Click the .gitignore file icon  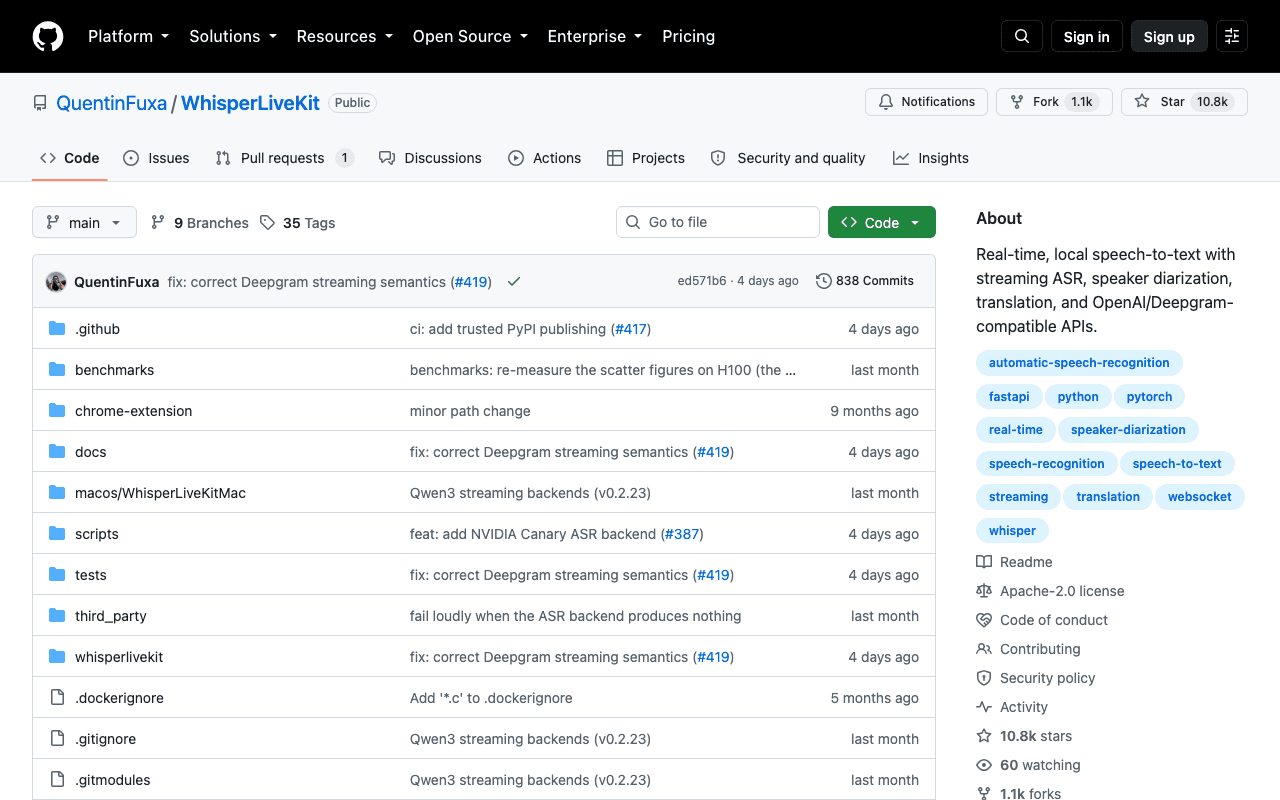57,739
